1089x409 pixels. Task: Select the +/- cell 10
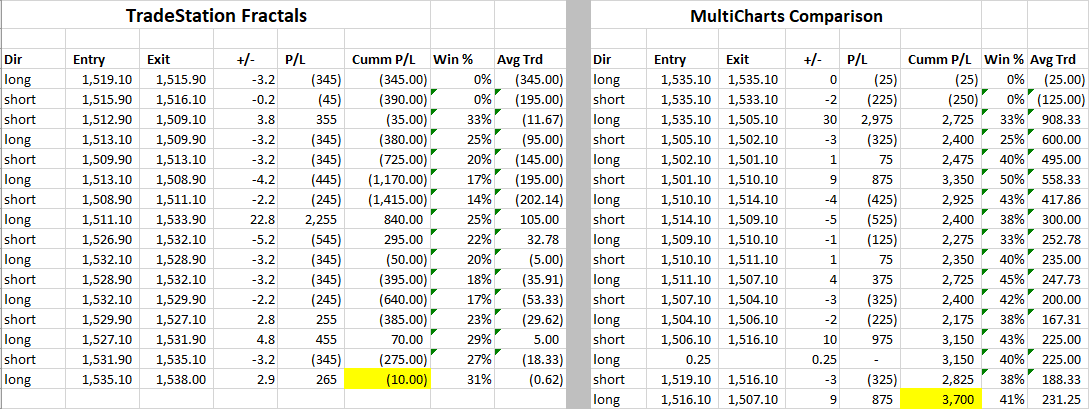click(x=812, y=340)
